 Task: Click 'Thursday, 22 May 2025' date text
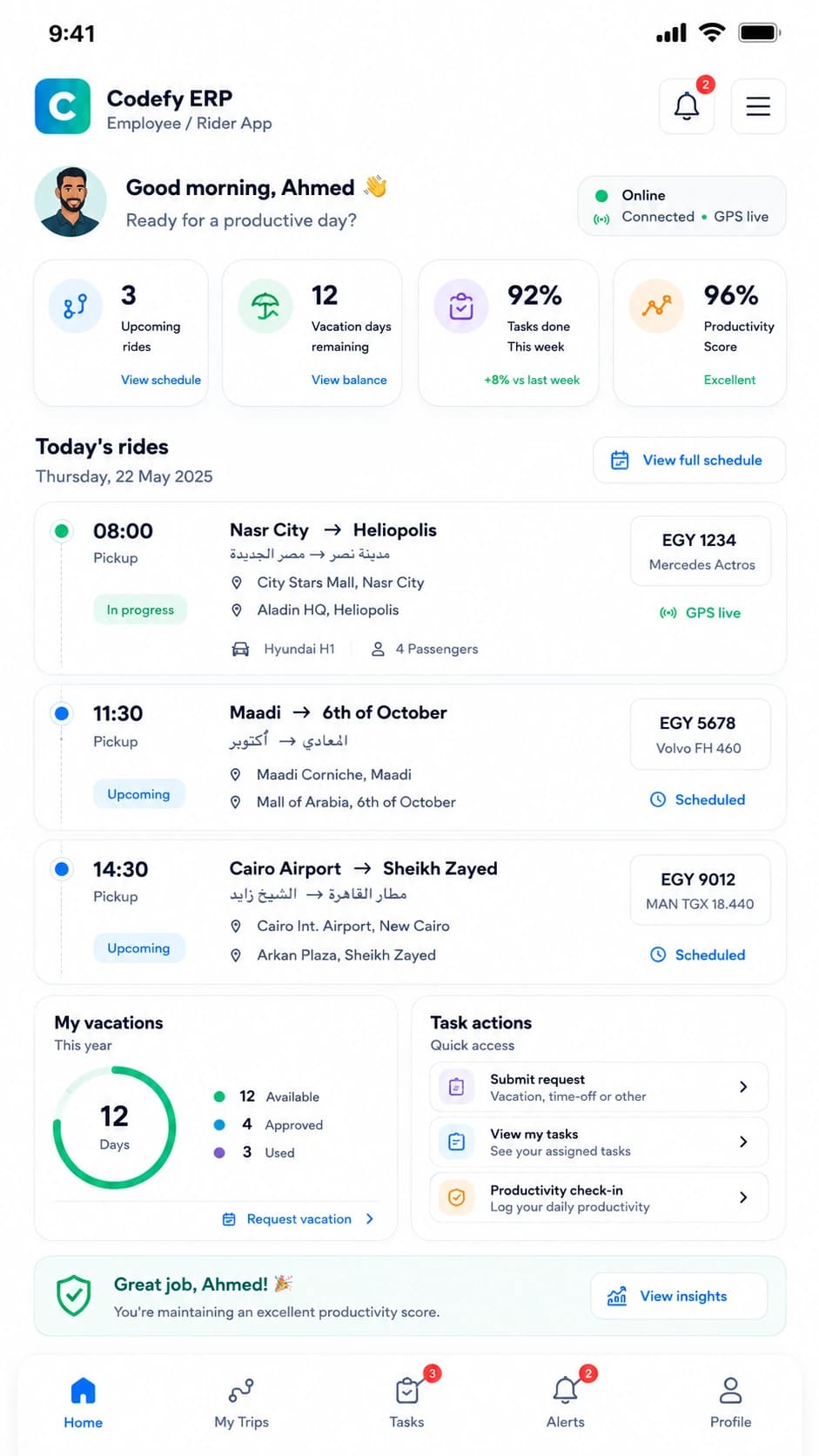pyautogui.click(x=124, y=476)
